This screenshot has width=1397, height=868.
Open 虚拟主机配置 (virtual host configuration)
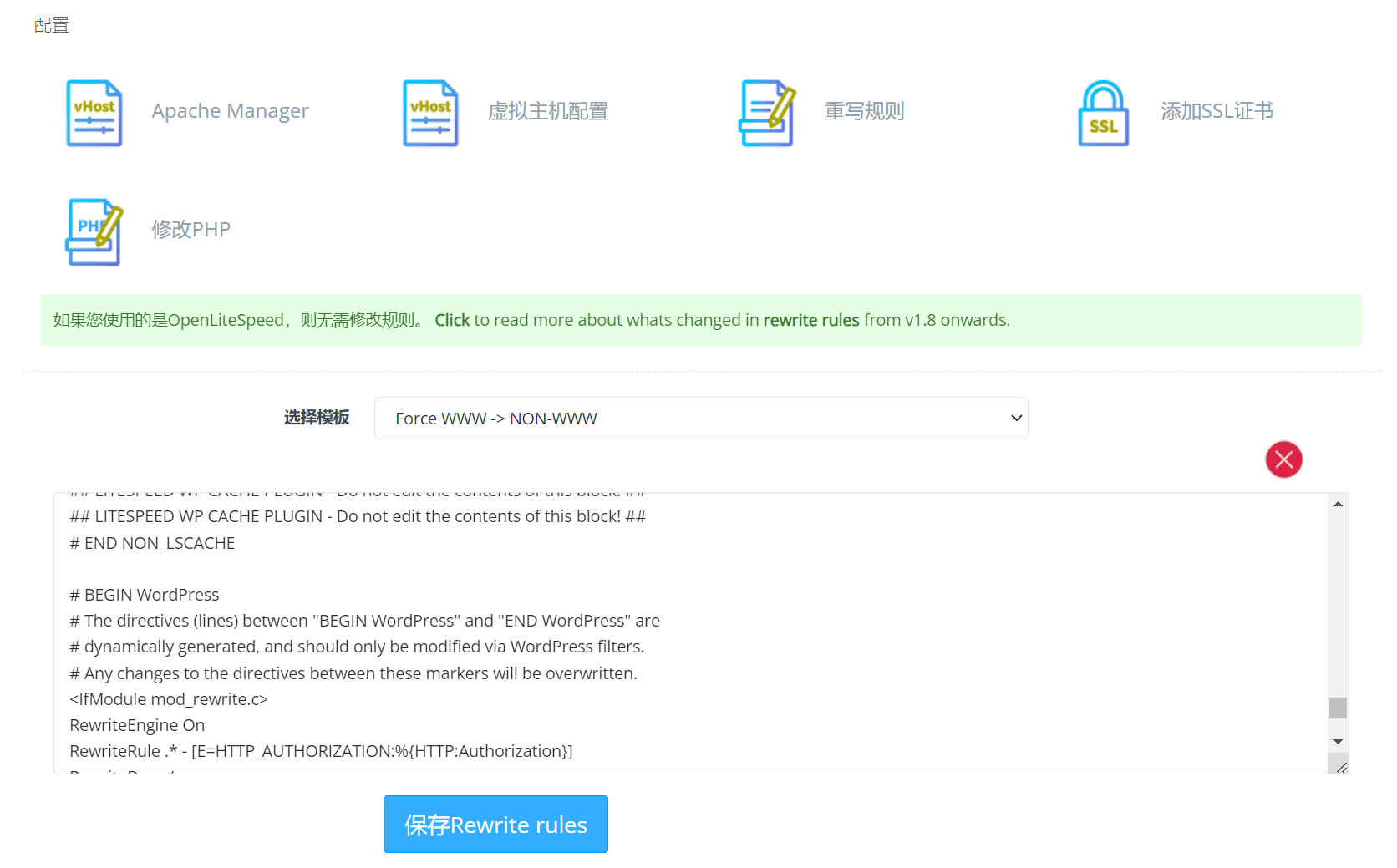click(x=549, y=111)
